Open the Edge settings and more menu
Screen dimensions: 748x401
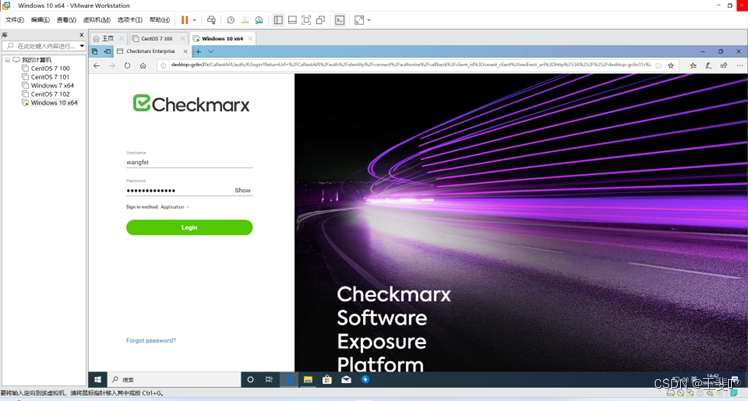pos(739,66)
